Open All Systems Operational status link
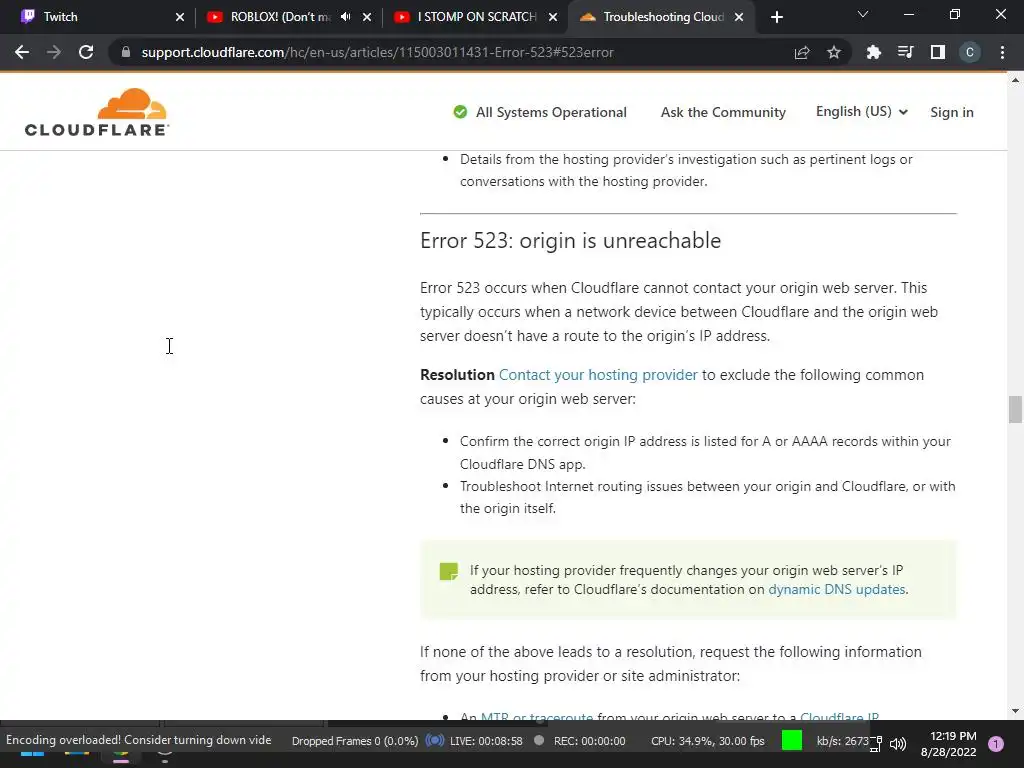The height and width of the screenshot is (768, 1024). pyautogui.click(x=551, y=112)
